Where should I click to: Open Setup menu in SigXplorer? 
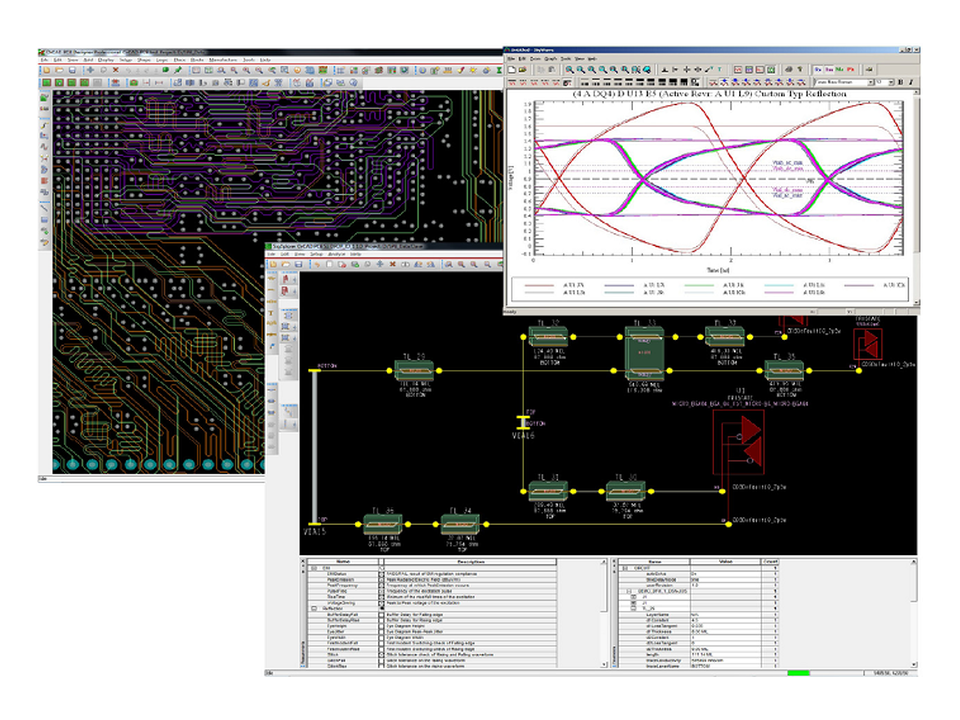pos(317,254)
